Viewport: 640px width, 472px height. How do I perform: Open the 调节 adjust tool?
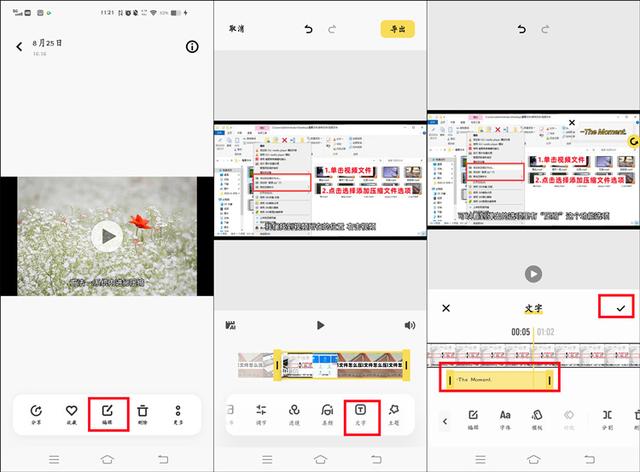point(261,412)
